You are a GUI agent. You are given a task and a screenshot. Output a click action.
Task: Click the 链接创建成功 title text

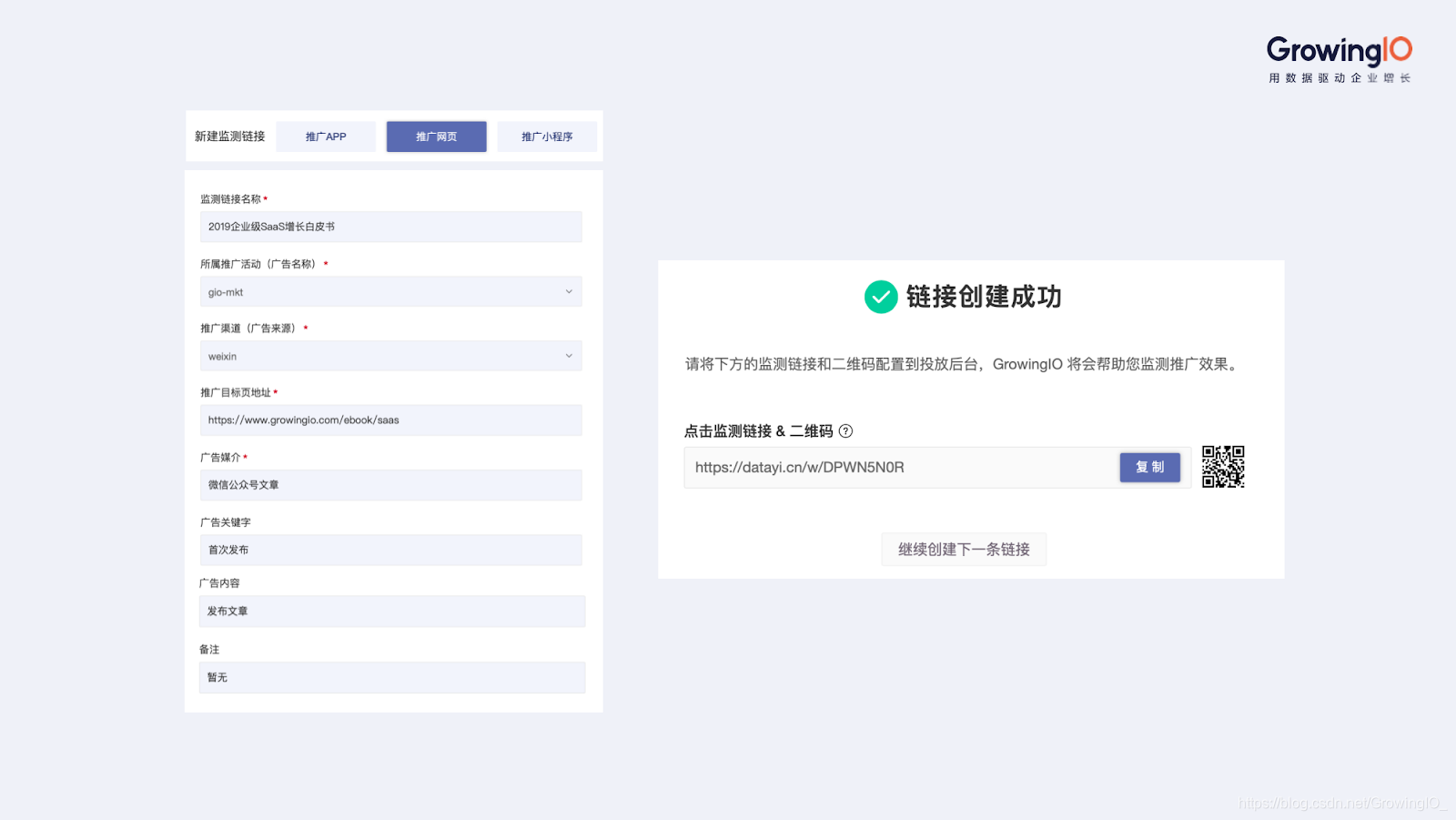tap(984, 297)
